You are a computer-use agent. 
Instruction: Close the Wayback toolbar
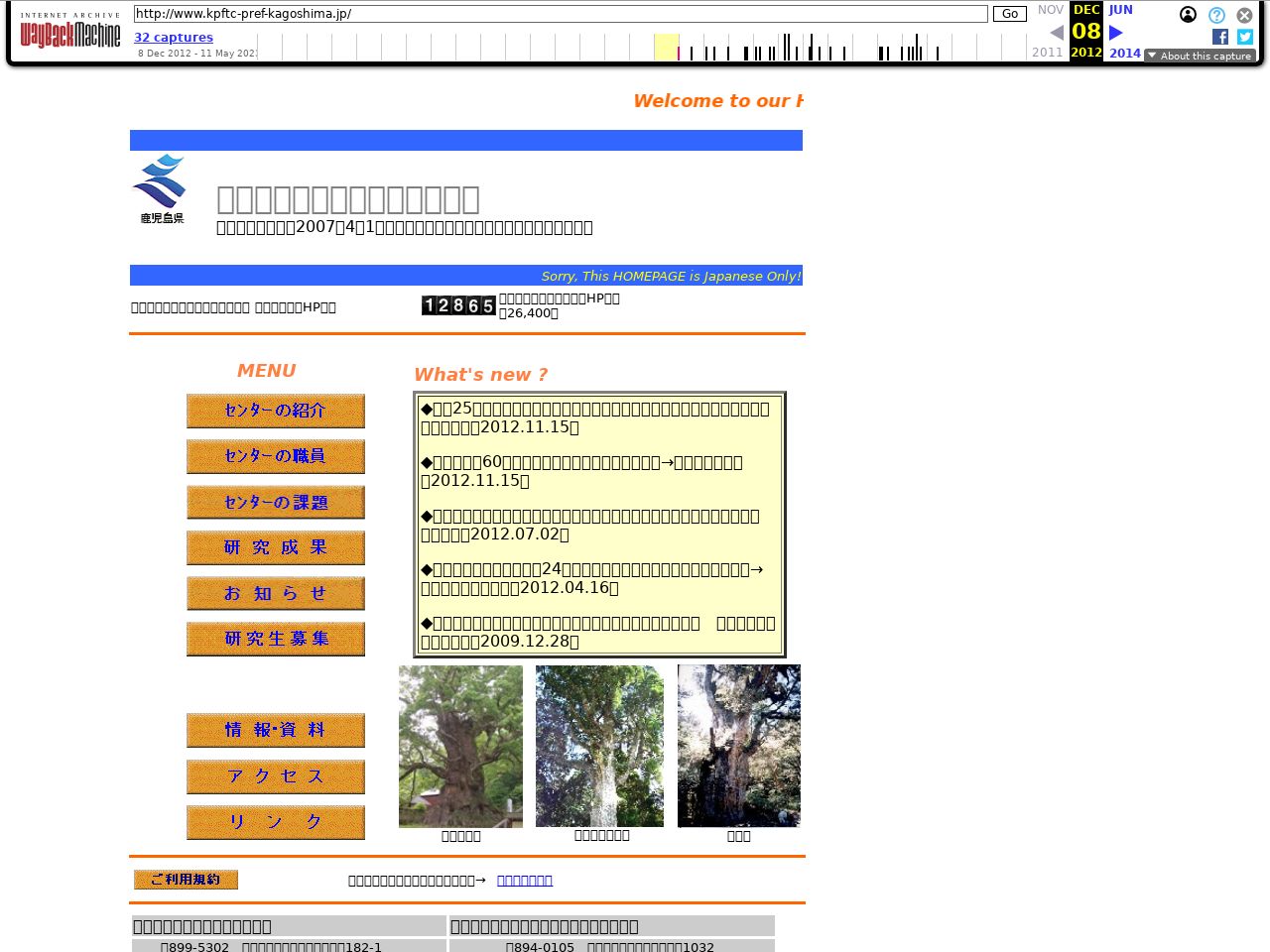click(x=1244, y=15)
